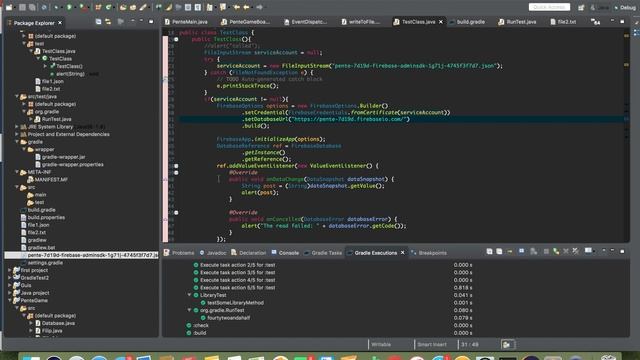This screenshot has height=360, width=640.
Task: Expand Project and External Dependencies node
Action: click(x=17, y=134)
